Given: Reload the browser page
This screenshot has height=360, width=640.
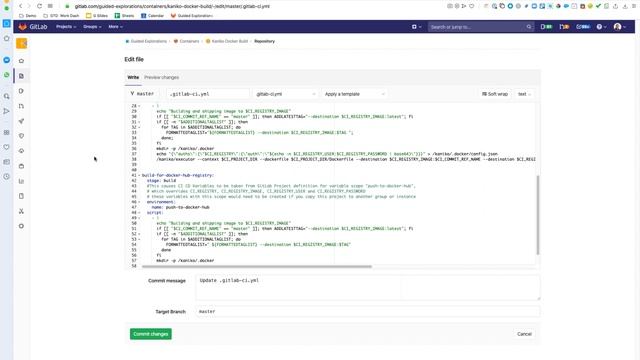Looking at the screenshot, I should (39, 6).
